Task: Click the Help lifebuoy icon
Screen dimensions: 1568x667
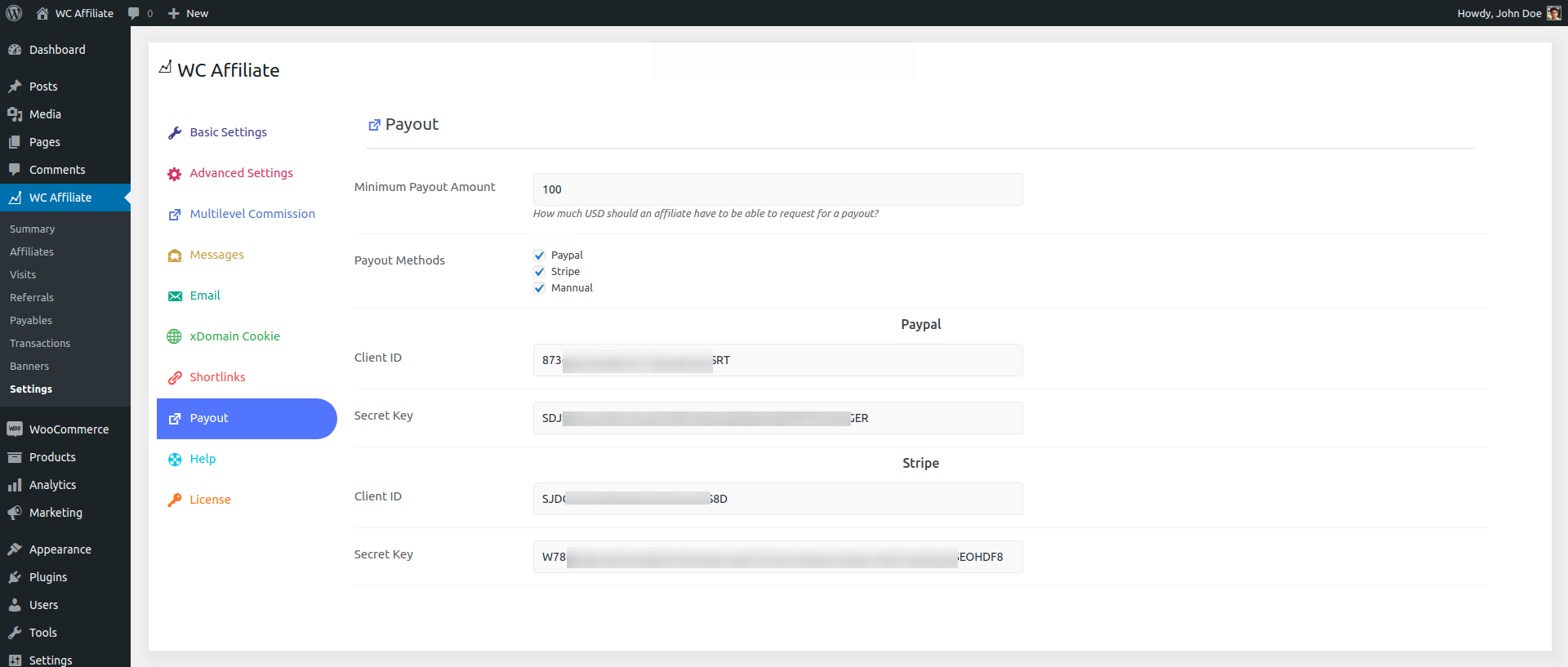Action: pos(175,459)
